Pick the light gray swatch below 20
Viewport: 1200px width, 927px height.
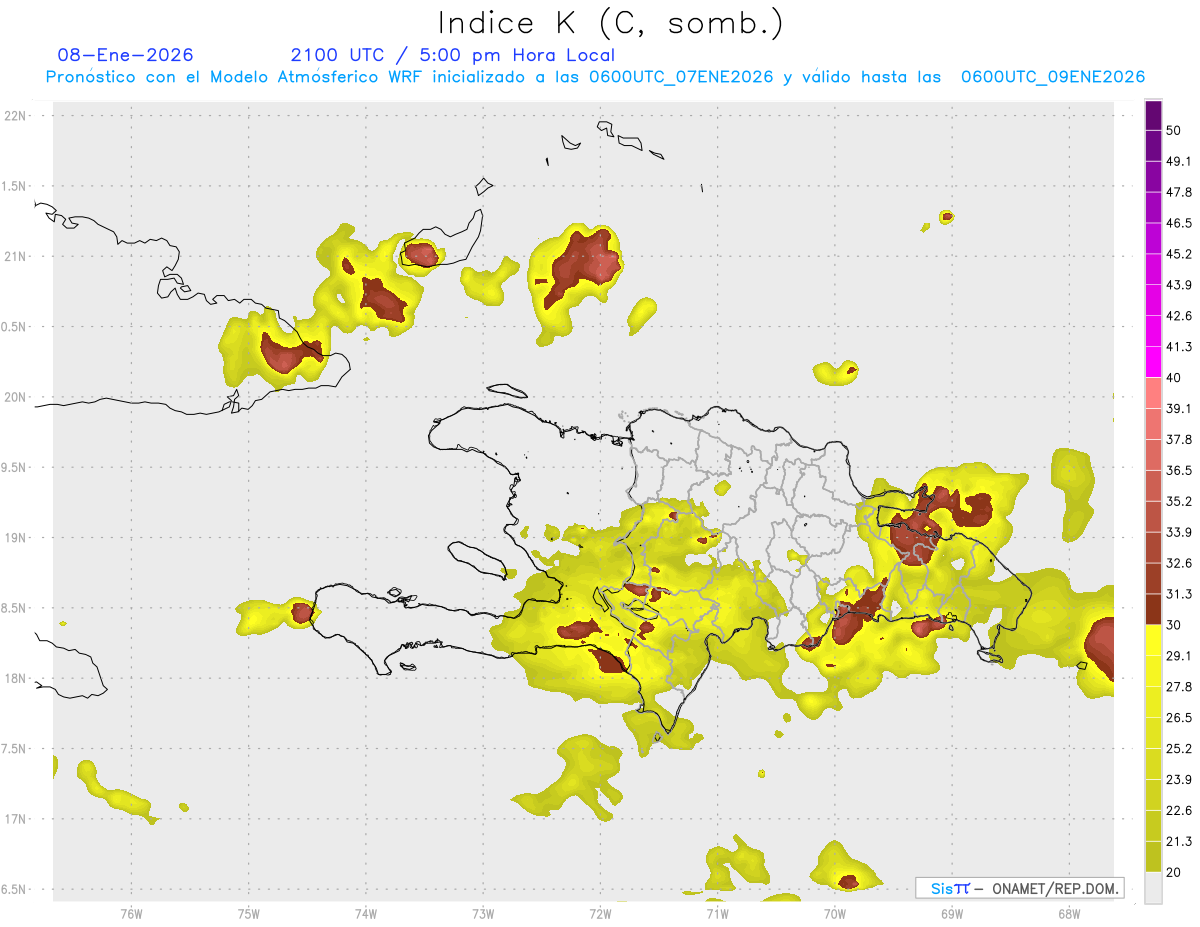(1153, 888)
